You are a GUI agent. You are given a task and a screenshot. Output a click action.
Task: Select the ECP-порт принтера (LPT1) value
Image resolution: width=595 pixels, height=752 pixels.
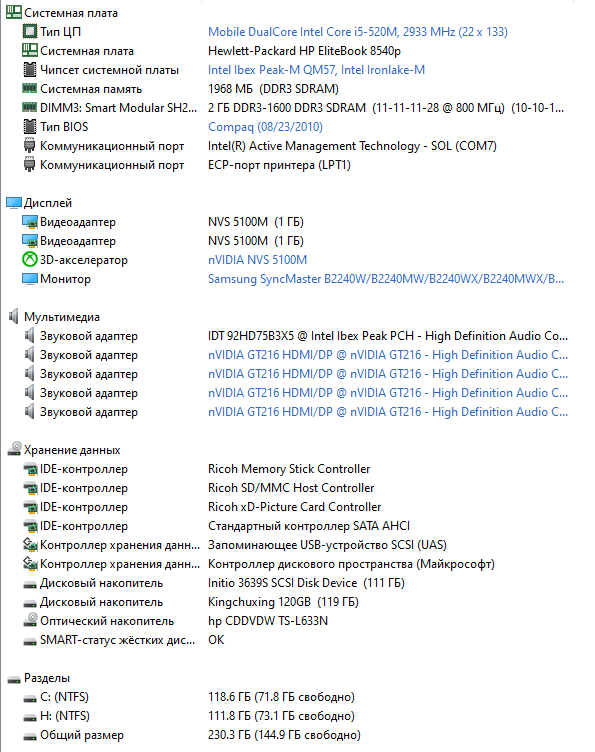(x=280, y=165)
